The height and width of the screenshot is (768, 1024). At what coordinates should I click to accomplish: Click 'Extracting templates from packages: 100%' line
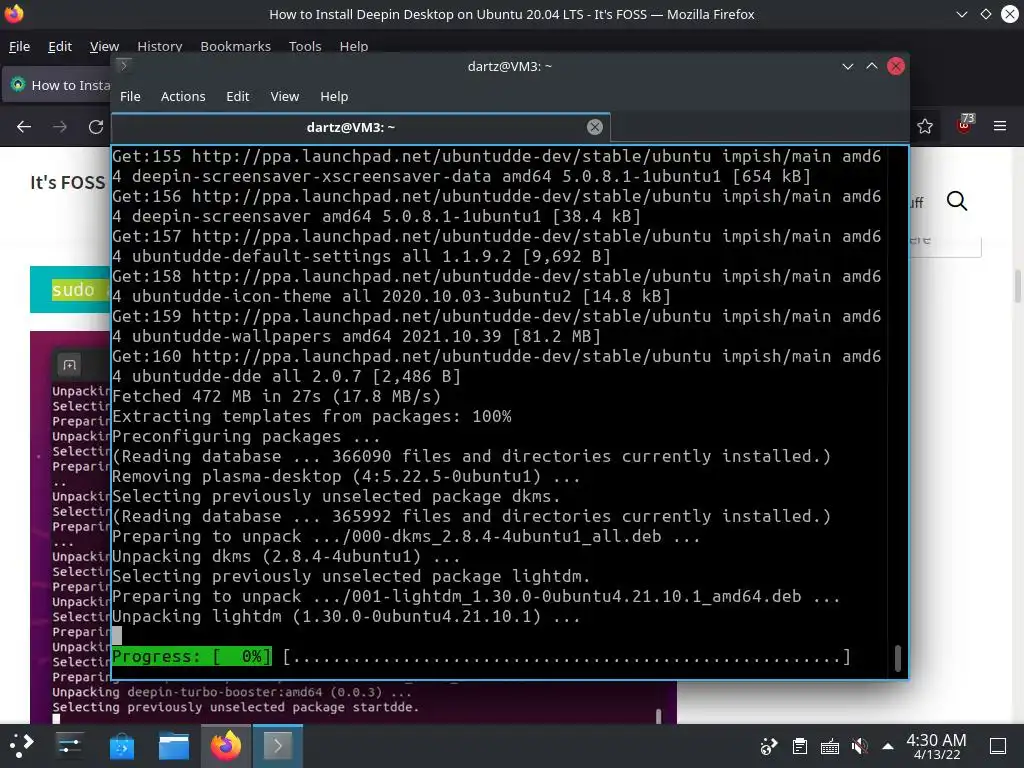[312, 416]
